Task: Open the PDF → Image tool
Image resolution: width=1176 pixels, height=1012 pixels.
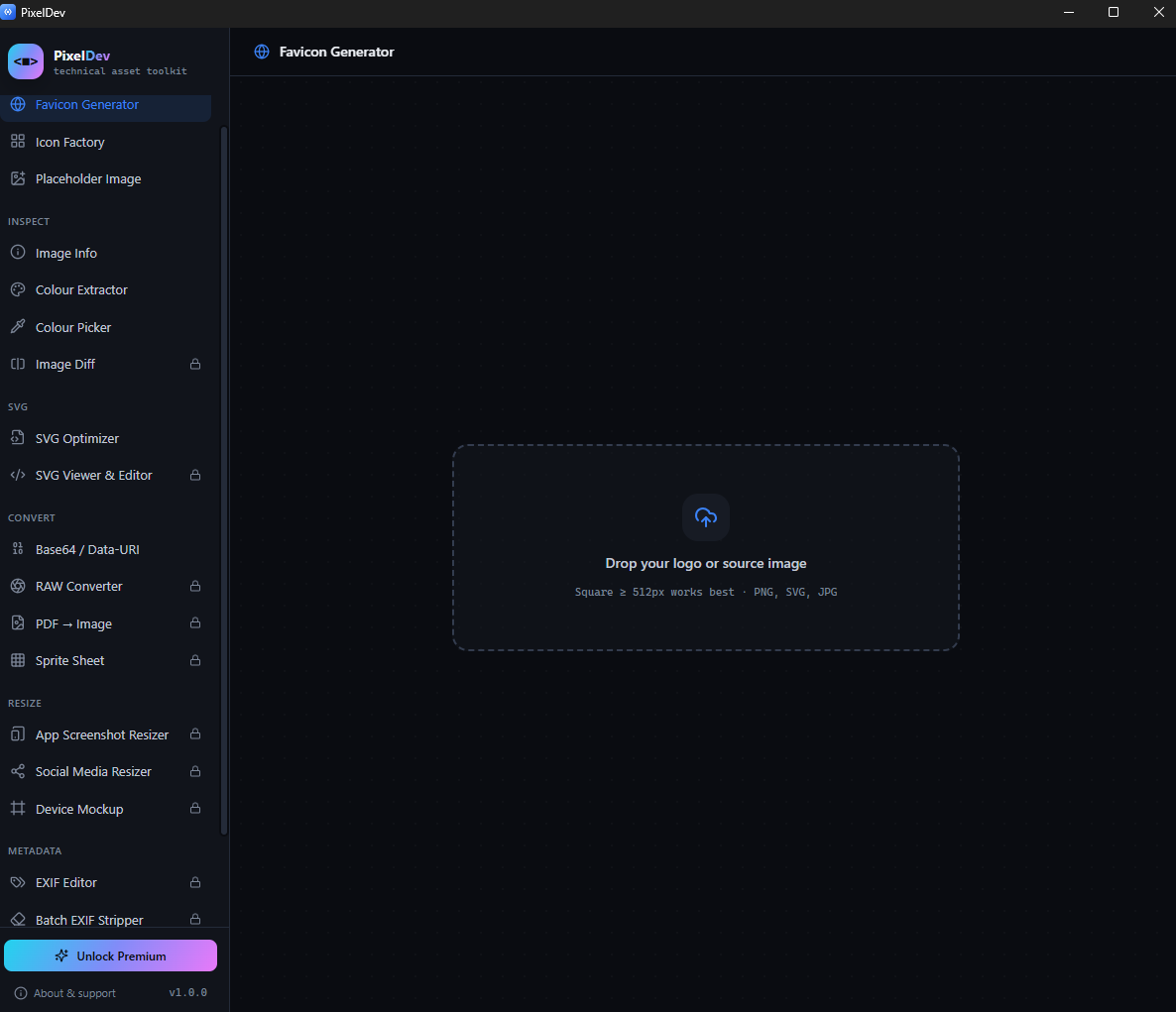Action: click(106, 622)
